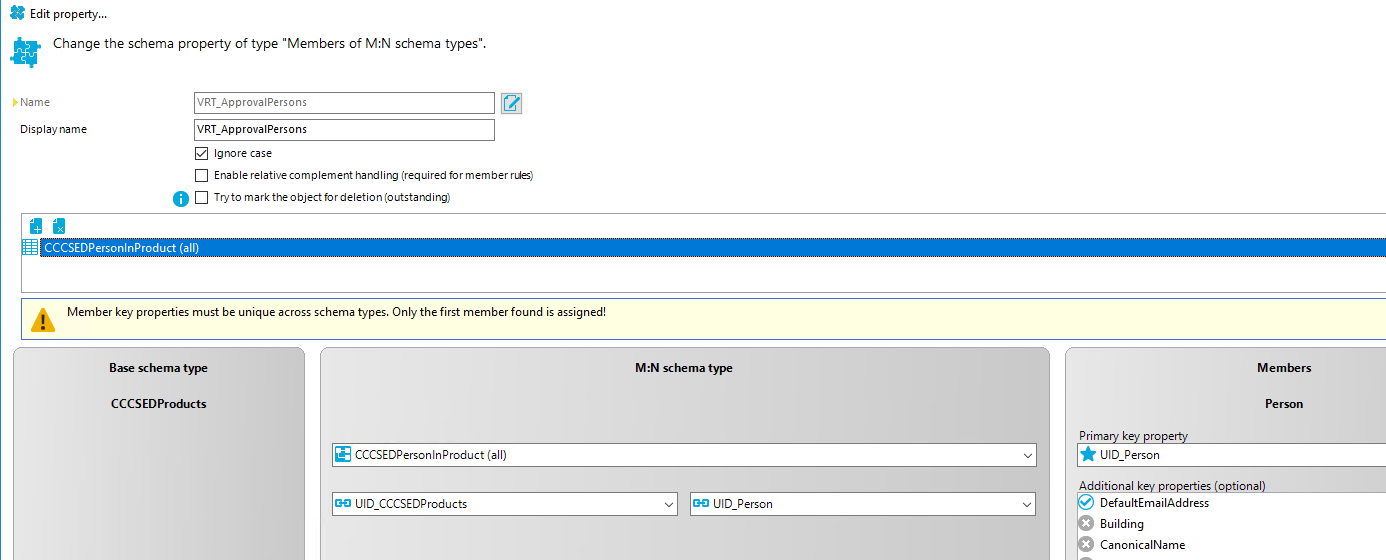
Task: Click the remove schema type icon
Action: tap(59, 226)
